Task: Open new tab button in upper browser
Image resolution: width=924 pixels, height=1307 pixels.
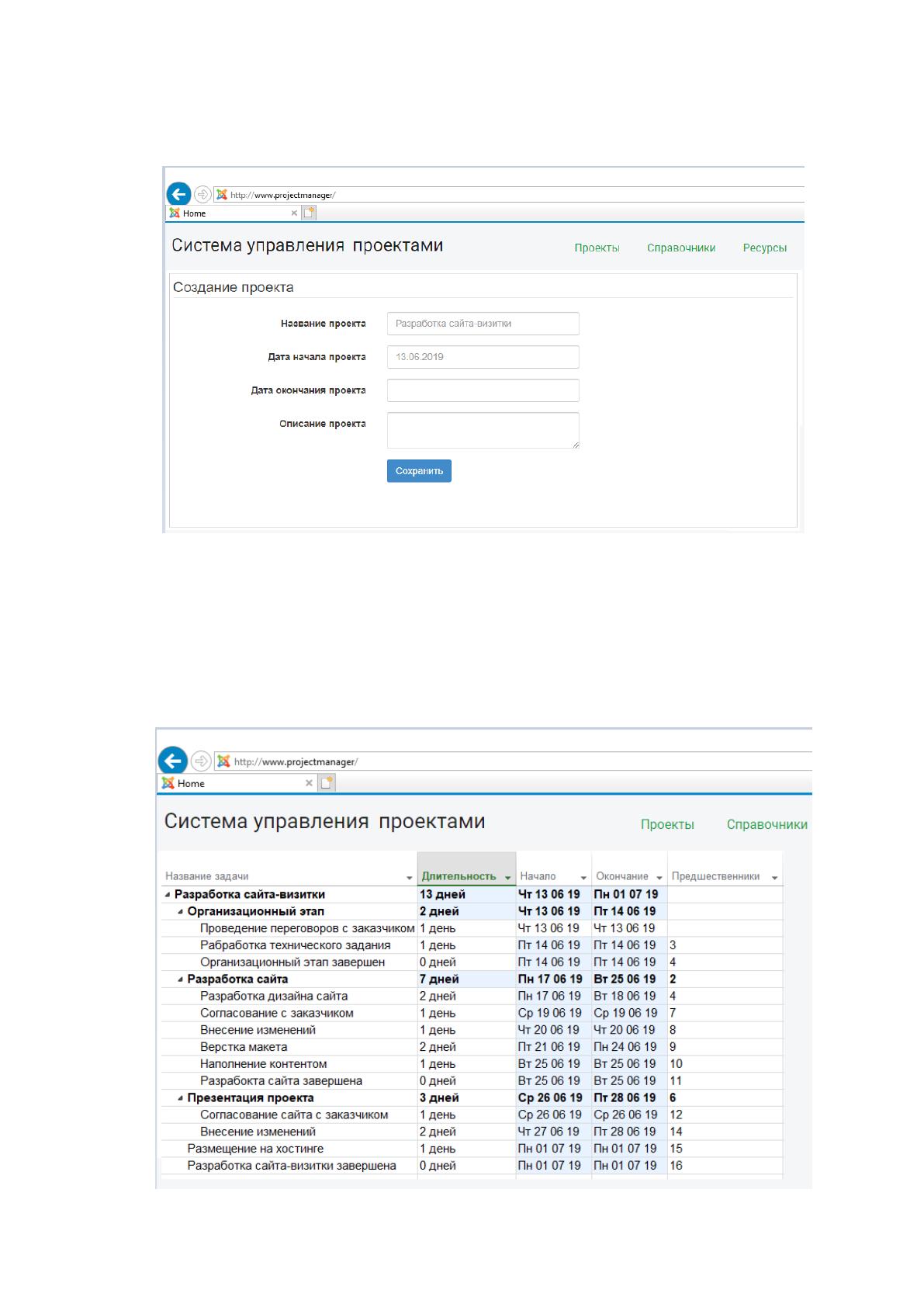Action: (x=310, y=213)
